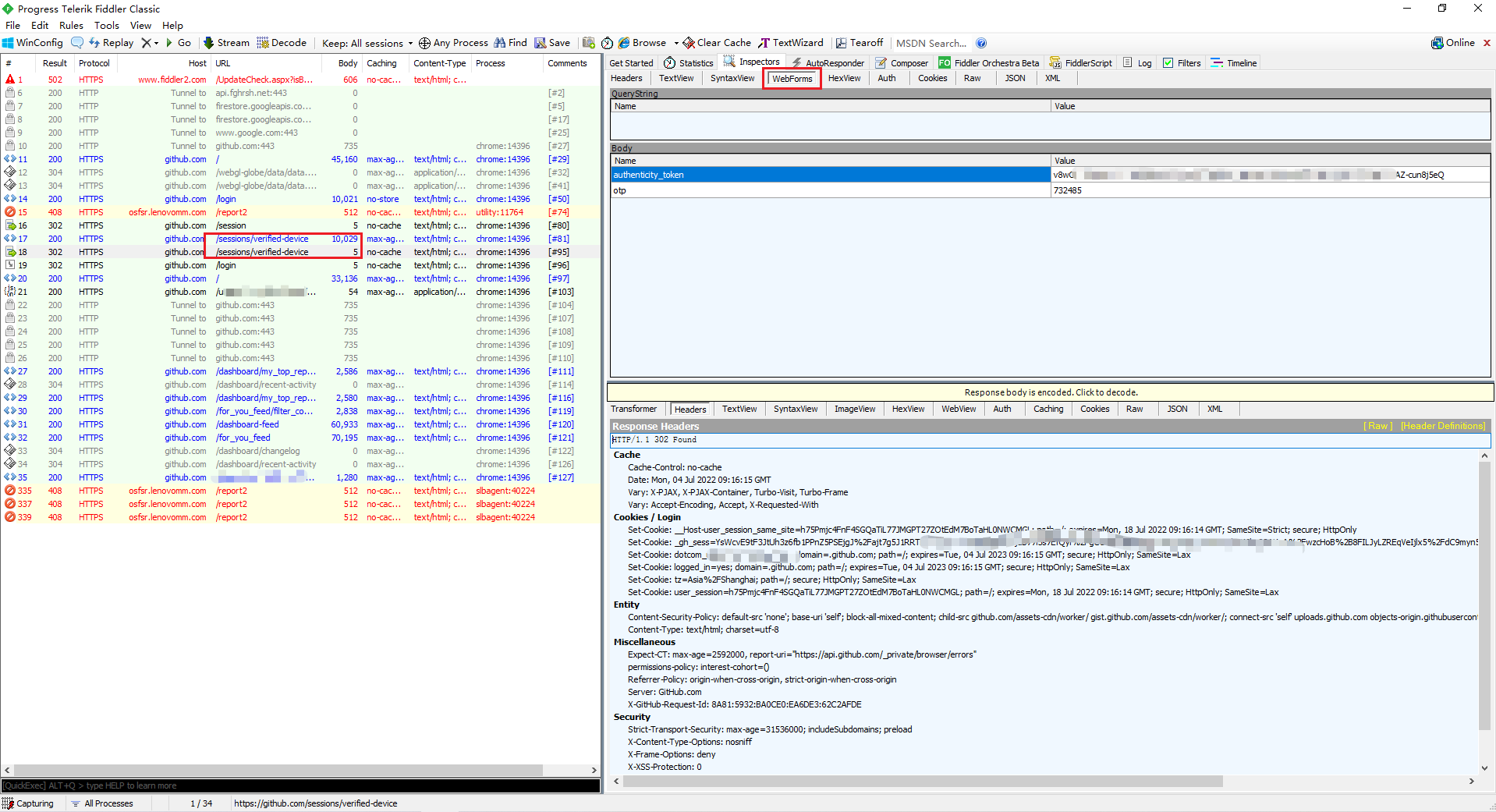Select the otp row in Body grid
The image size is (1496, 812).
click(1050, 190)
